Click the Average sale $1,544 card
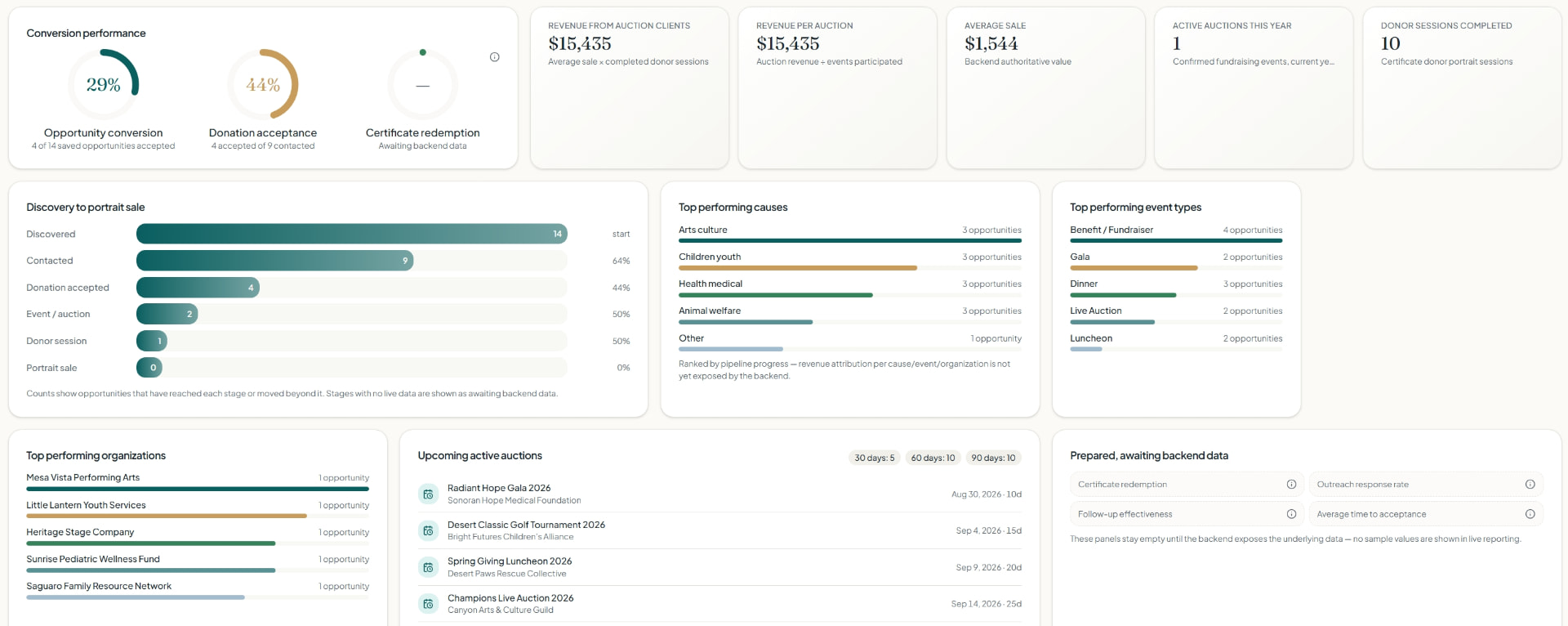 pos(1045,88)
